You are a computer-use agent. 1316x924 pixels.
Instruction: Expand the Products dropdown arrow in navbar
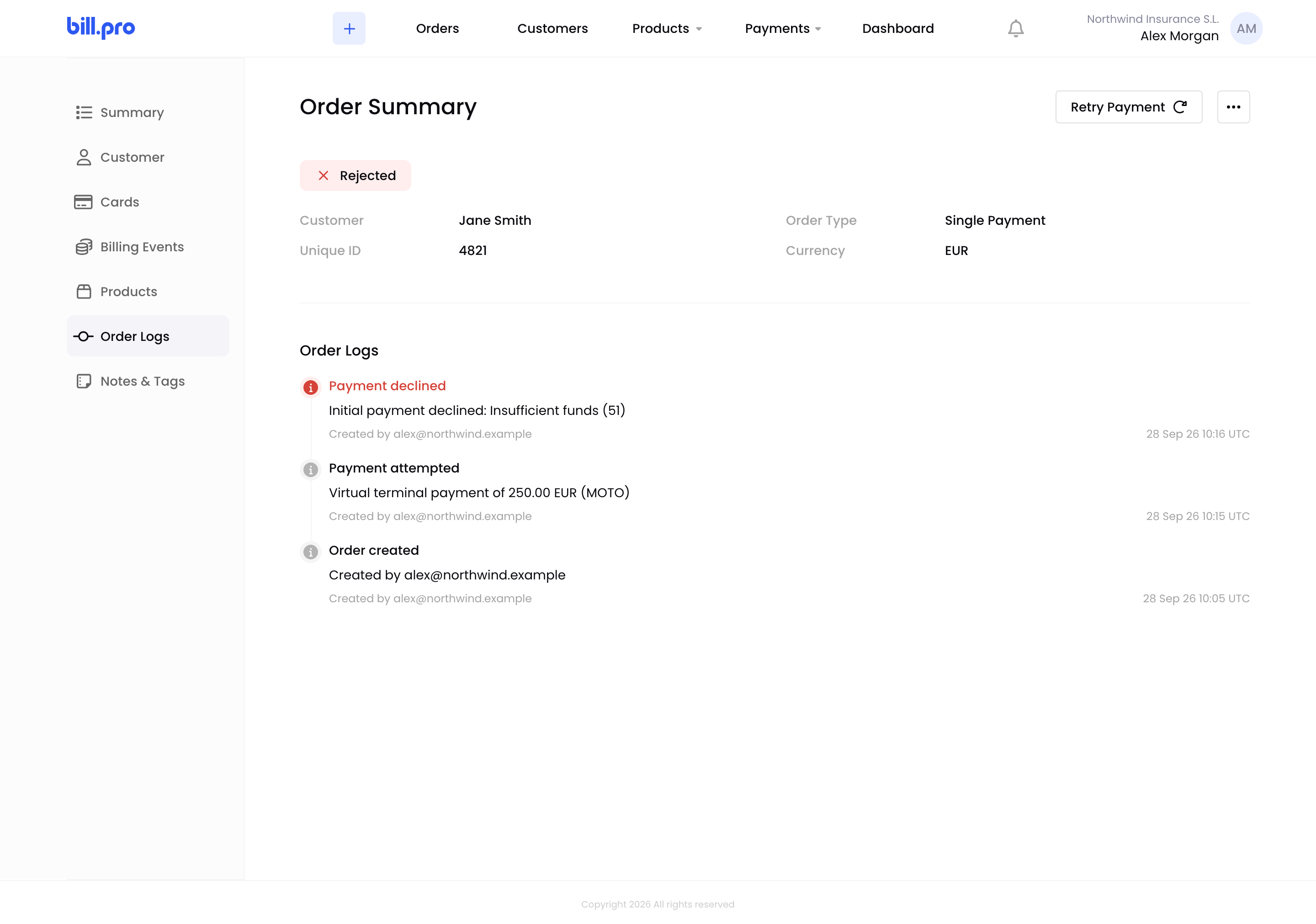pyautogui.click(x=699, y=29)
